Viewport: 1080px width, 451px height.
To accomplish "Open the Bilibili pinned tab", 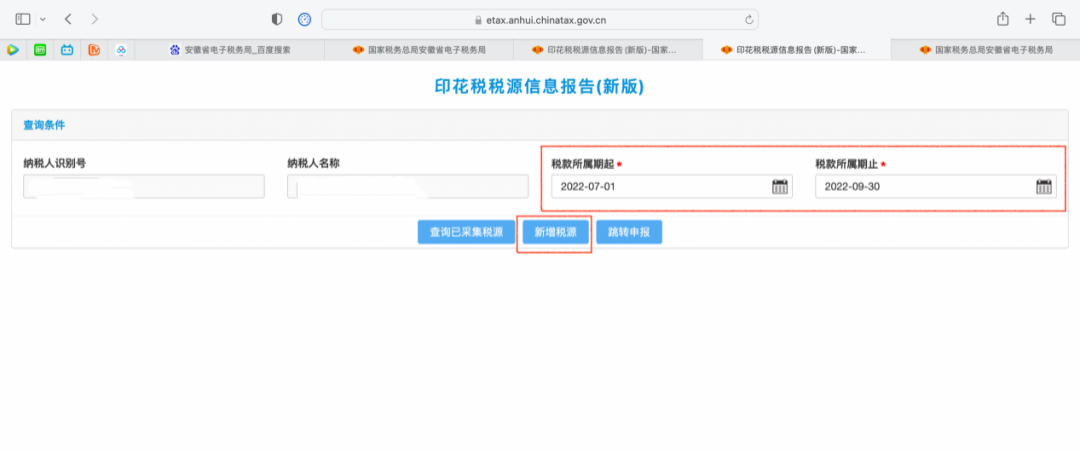I will click(67, 50).
